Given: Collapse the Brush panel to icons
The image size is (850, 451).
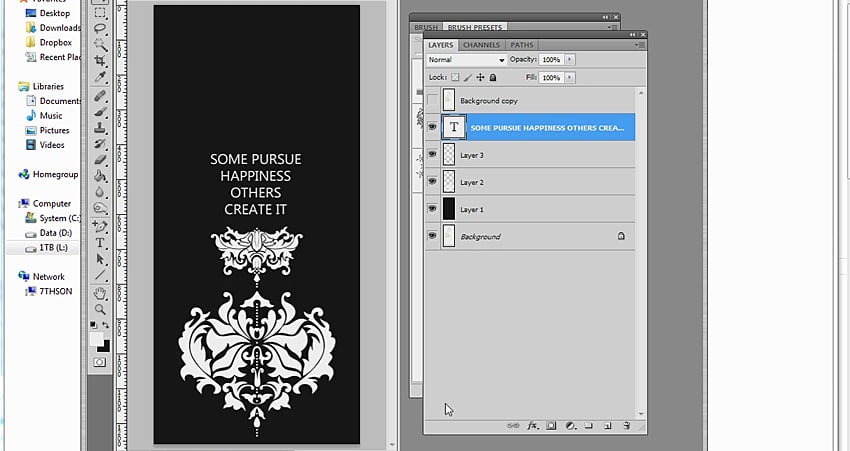Looking at the screenshot, I should [x=606, y=17].
